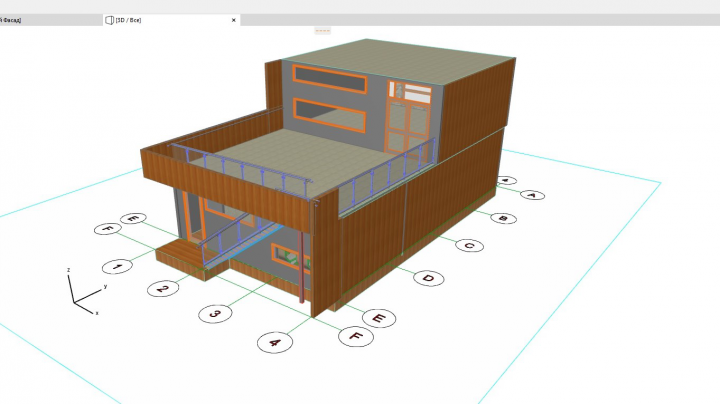Select grid axis marker B
The height and width of the screenshot is (404, 720).
(503, 218)
